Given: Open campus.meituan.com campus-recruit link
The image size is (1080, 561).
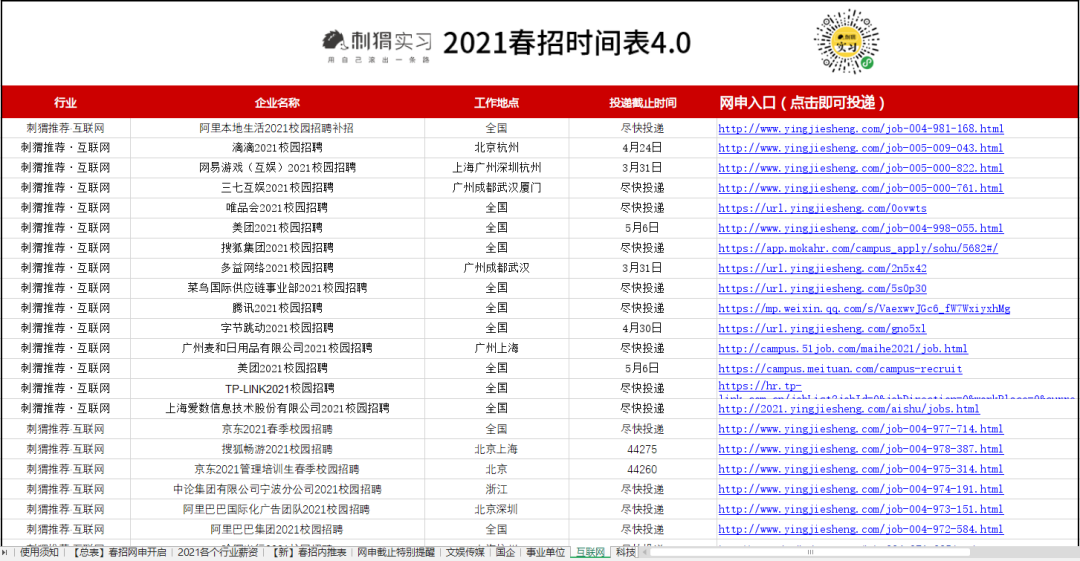Looking at the screenshot, I should pyautogui.click(x=840, y=368).
